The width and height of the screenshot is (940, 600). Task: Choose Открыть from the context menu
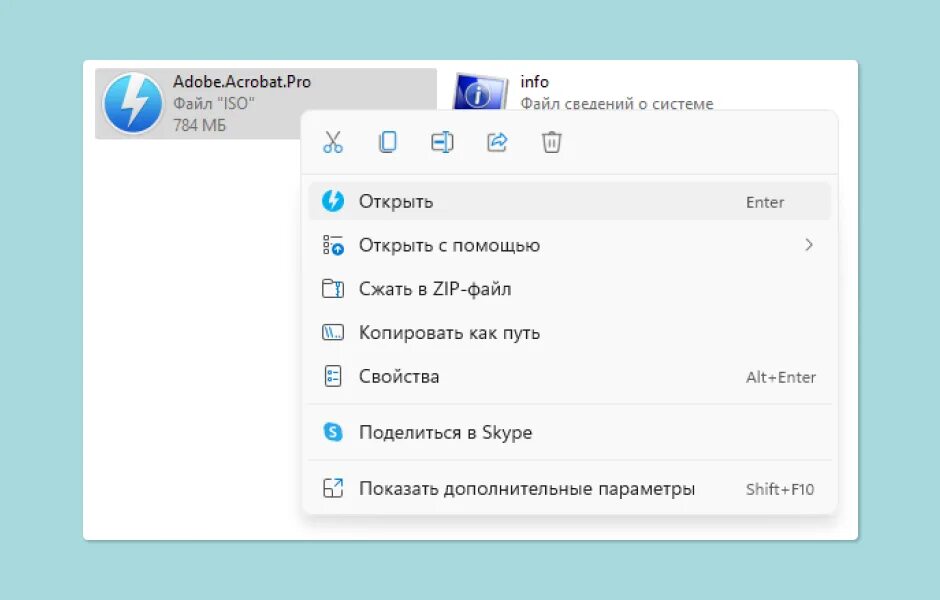pyautogui.click(x=570, y=201)
